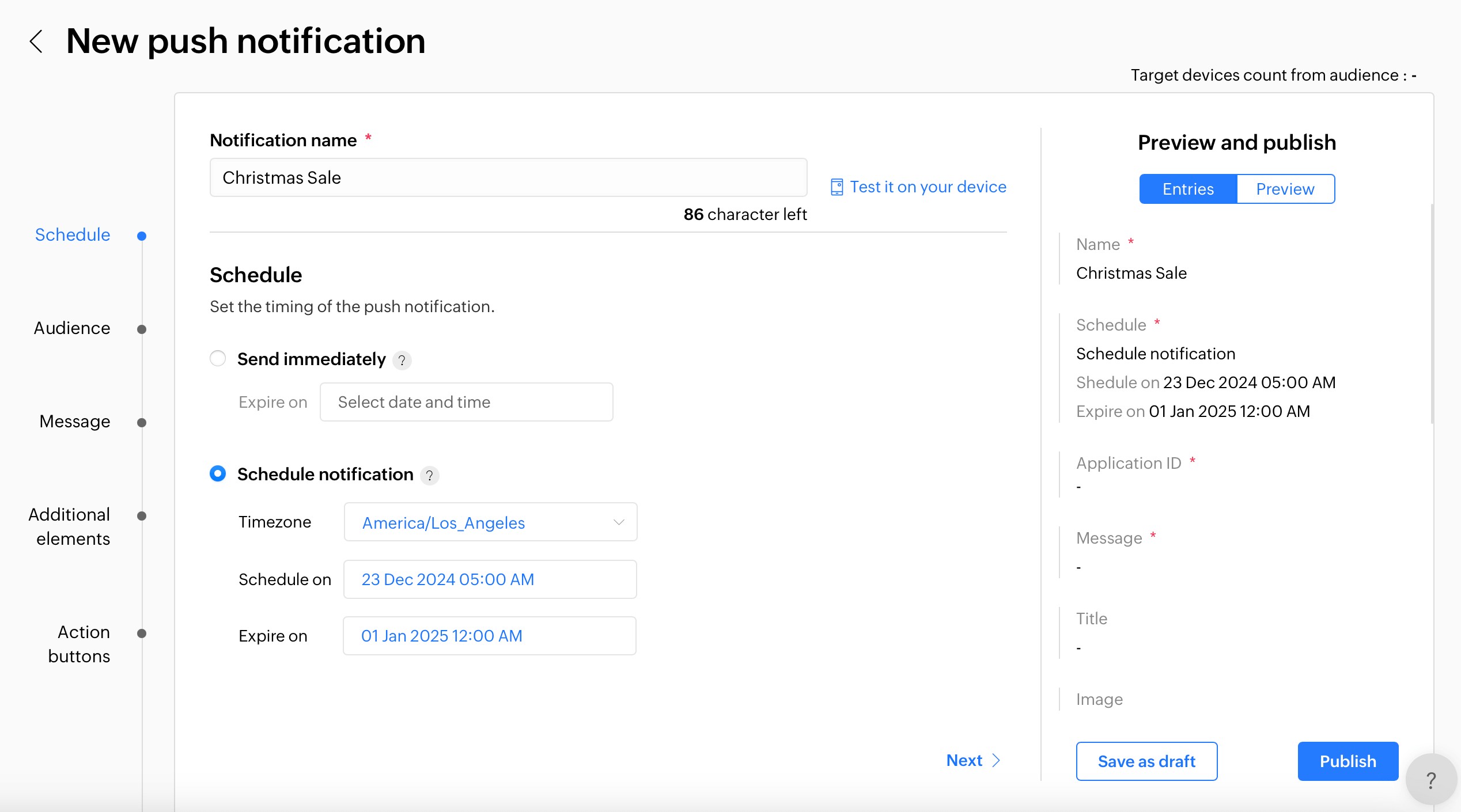This screenshot has height=812, width=1461.
Task: Click the Next link
Action: pyautogui.click(x=973, y=760)
